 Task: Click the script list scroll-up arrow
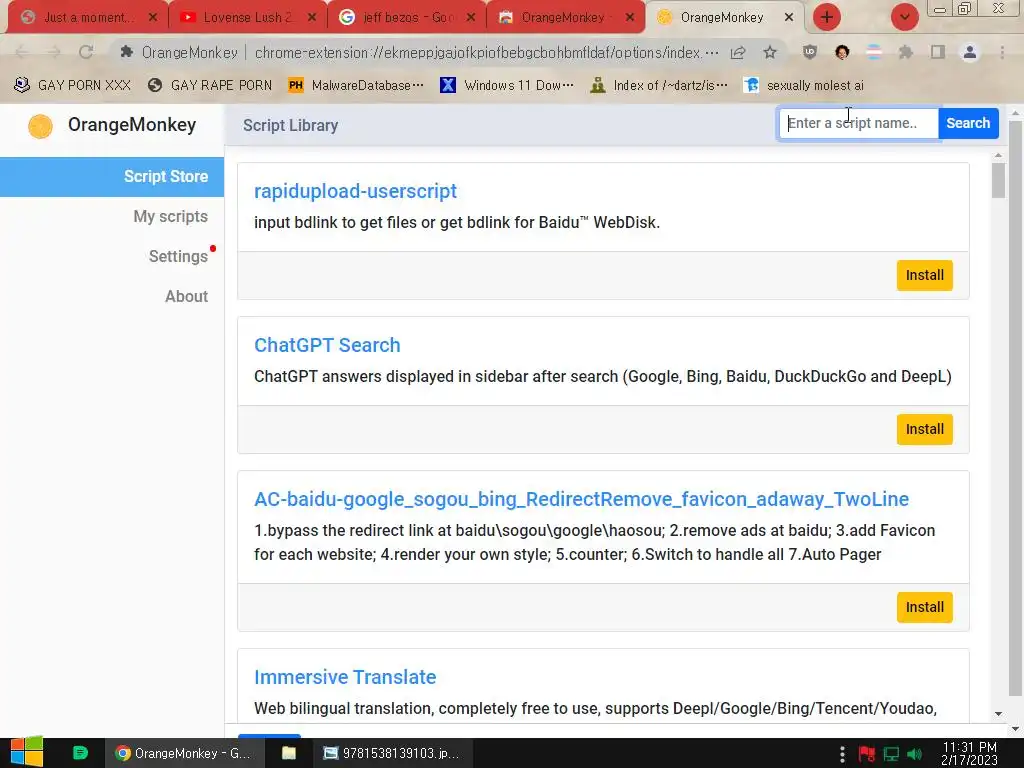click(998, 155)
